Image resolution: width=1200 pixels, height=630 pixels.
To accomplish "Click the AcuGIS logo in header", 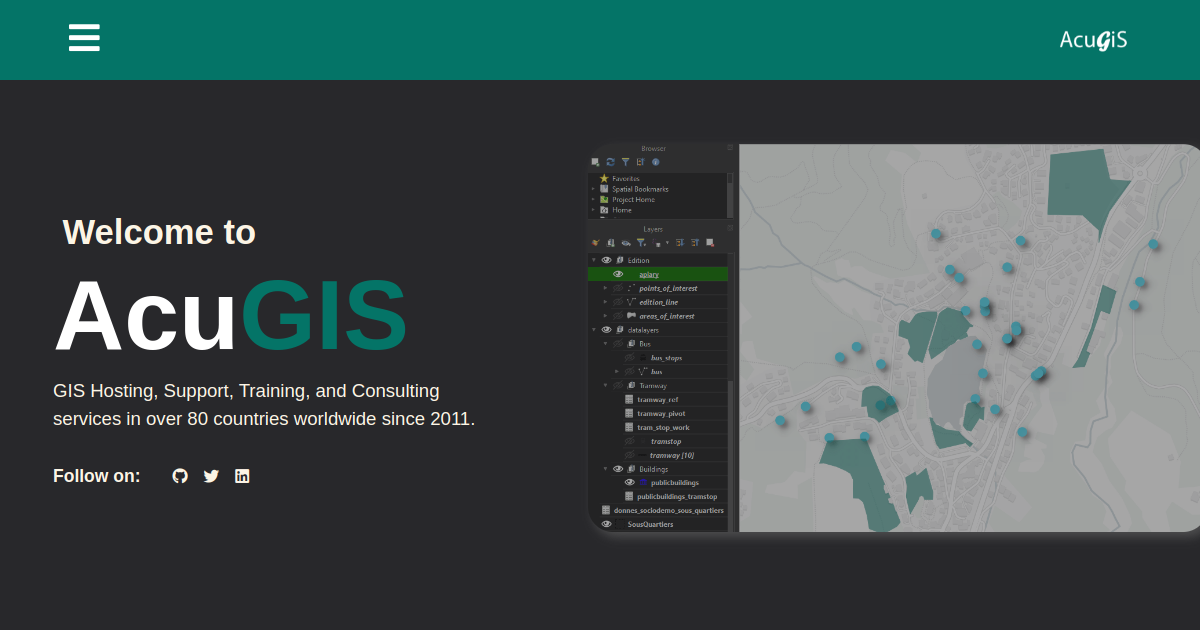I will [x=1093, y=40].
